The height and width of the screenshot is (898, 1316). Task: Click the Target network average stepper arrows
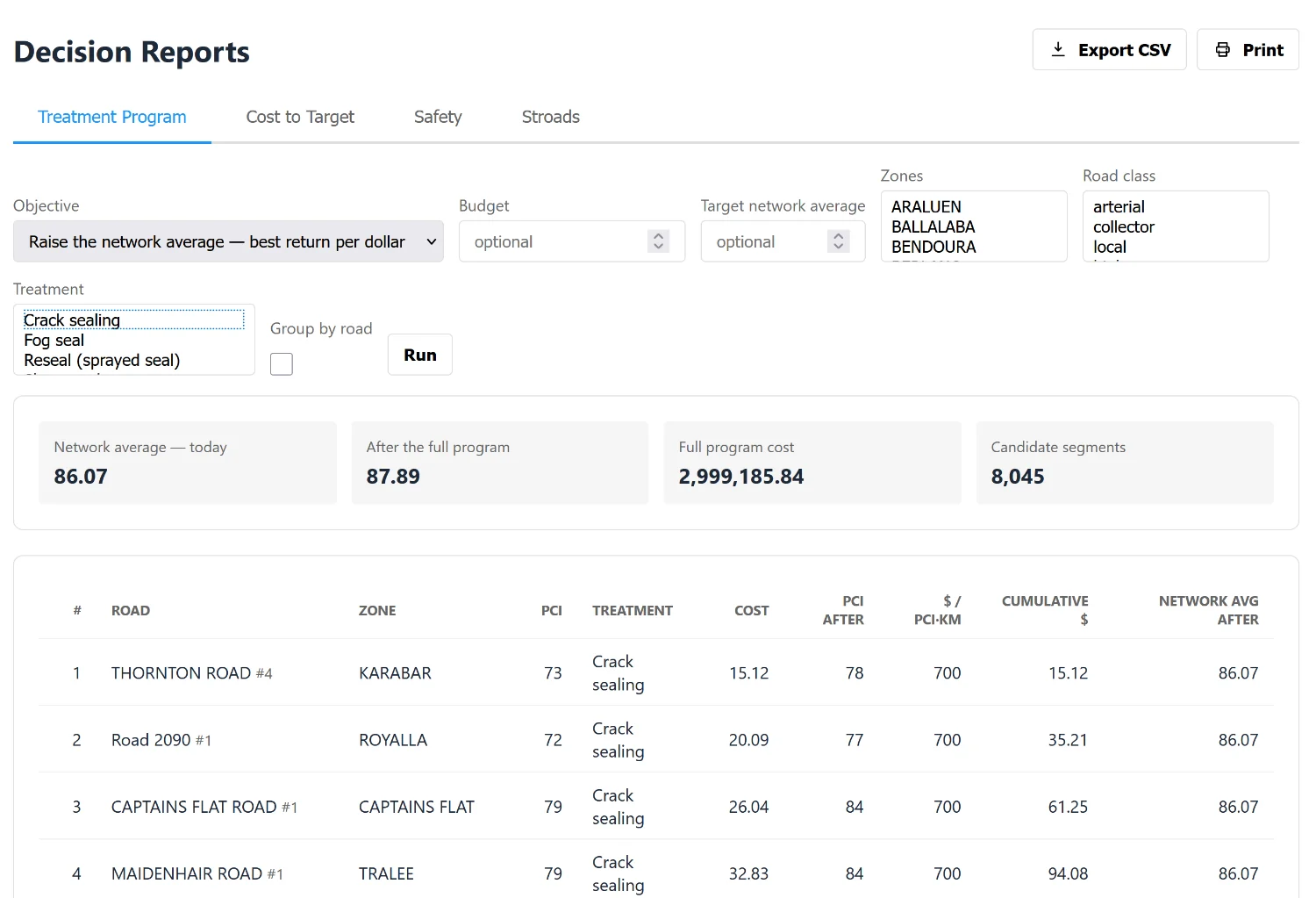(x=839, y=241)
